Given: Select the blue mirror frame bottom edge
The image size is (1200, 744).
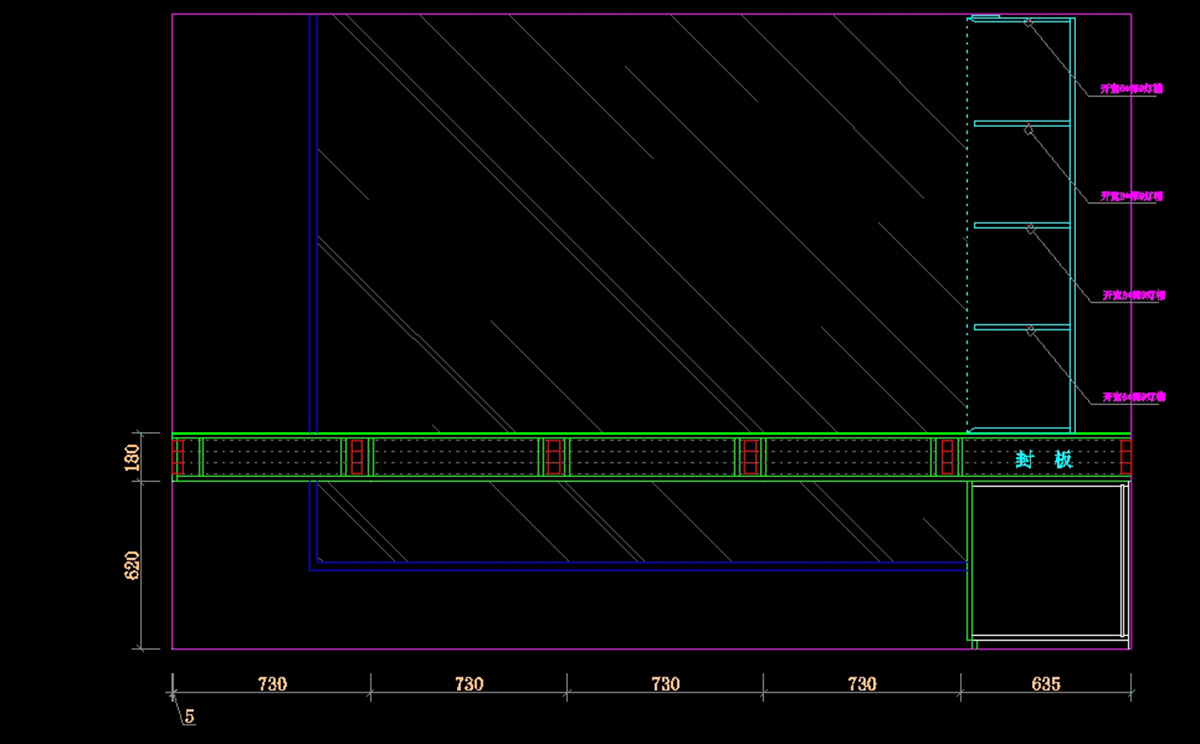Looking at the screenshot, I should (640, 566).
